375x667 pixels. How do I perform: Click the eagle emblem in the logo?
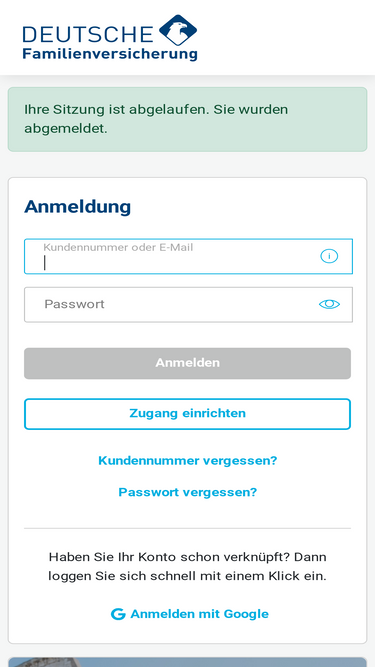click(178, 30)
